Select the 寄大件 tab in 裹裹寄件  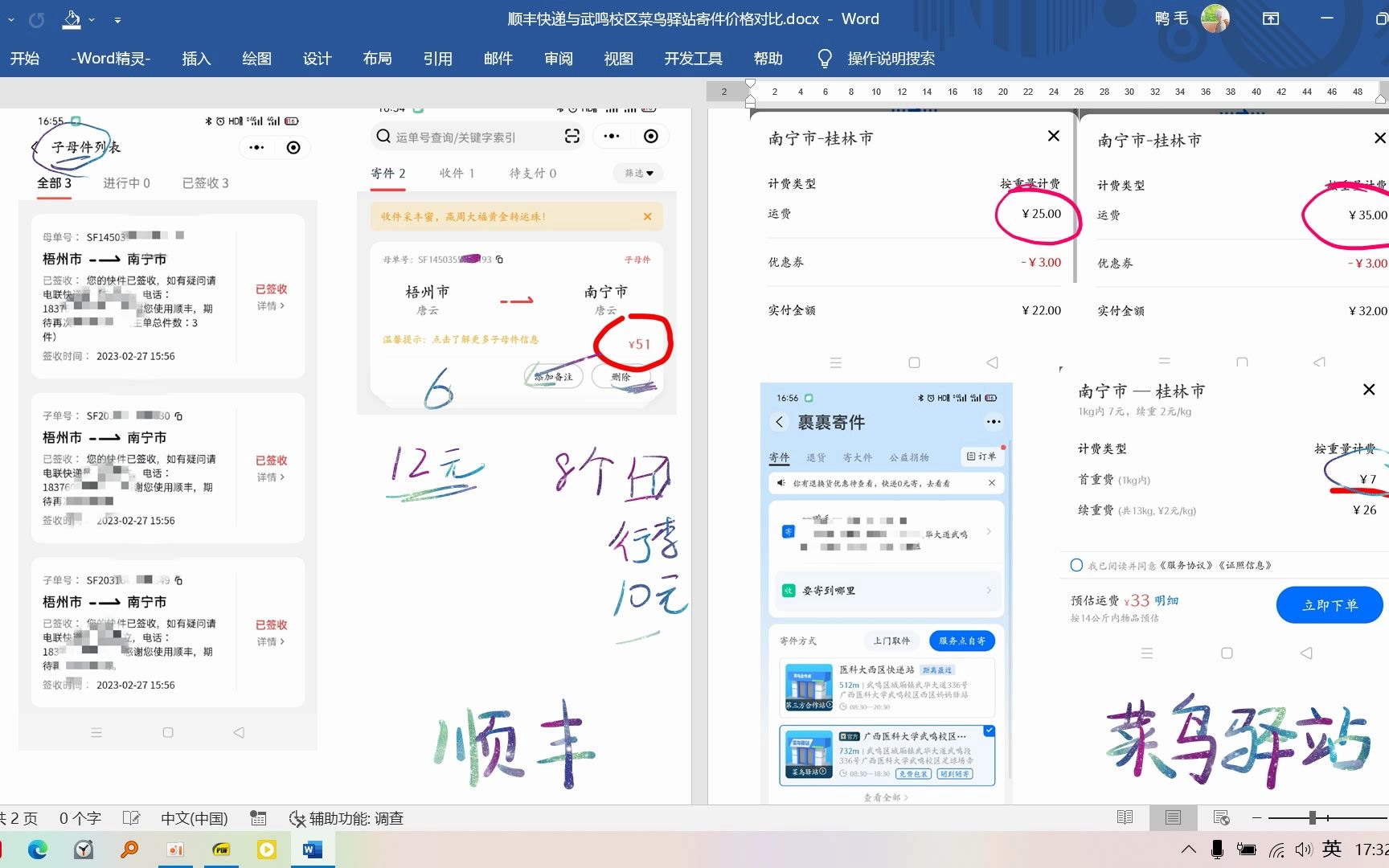tap(857, 457)
